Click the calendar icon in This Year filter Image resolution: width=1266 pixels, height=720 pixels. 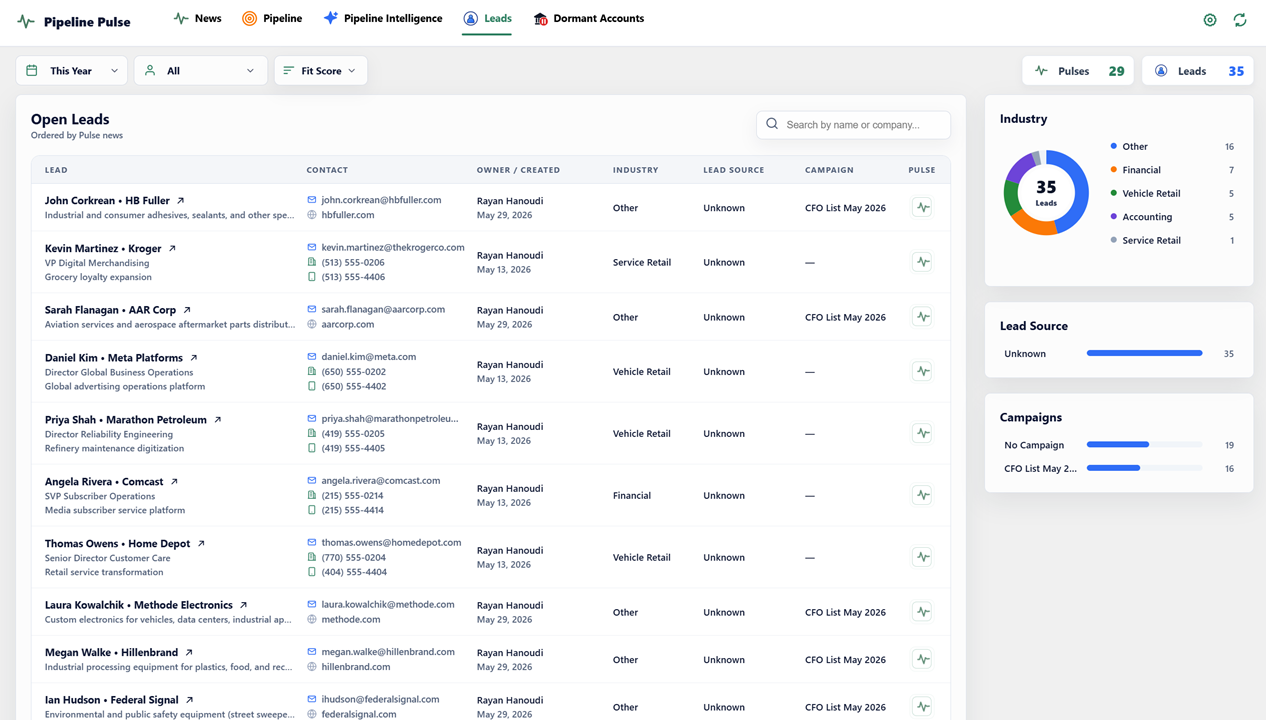click(32, 71)
